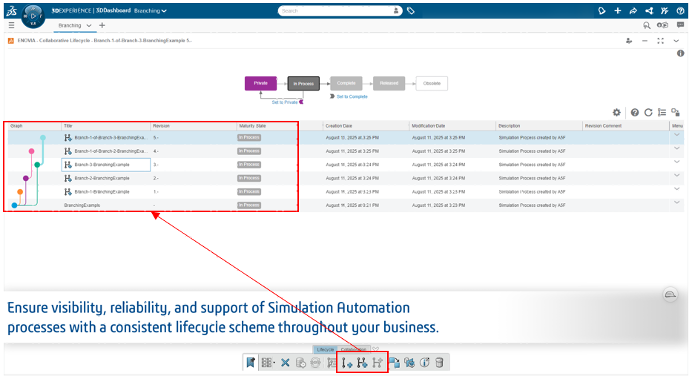Click the information icon below widget header

(680, 53)
